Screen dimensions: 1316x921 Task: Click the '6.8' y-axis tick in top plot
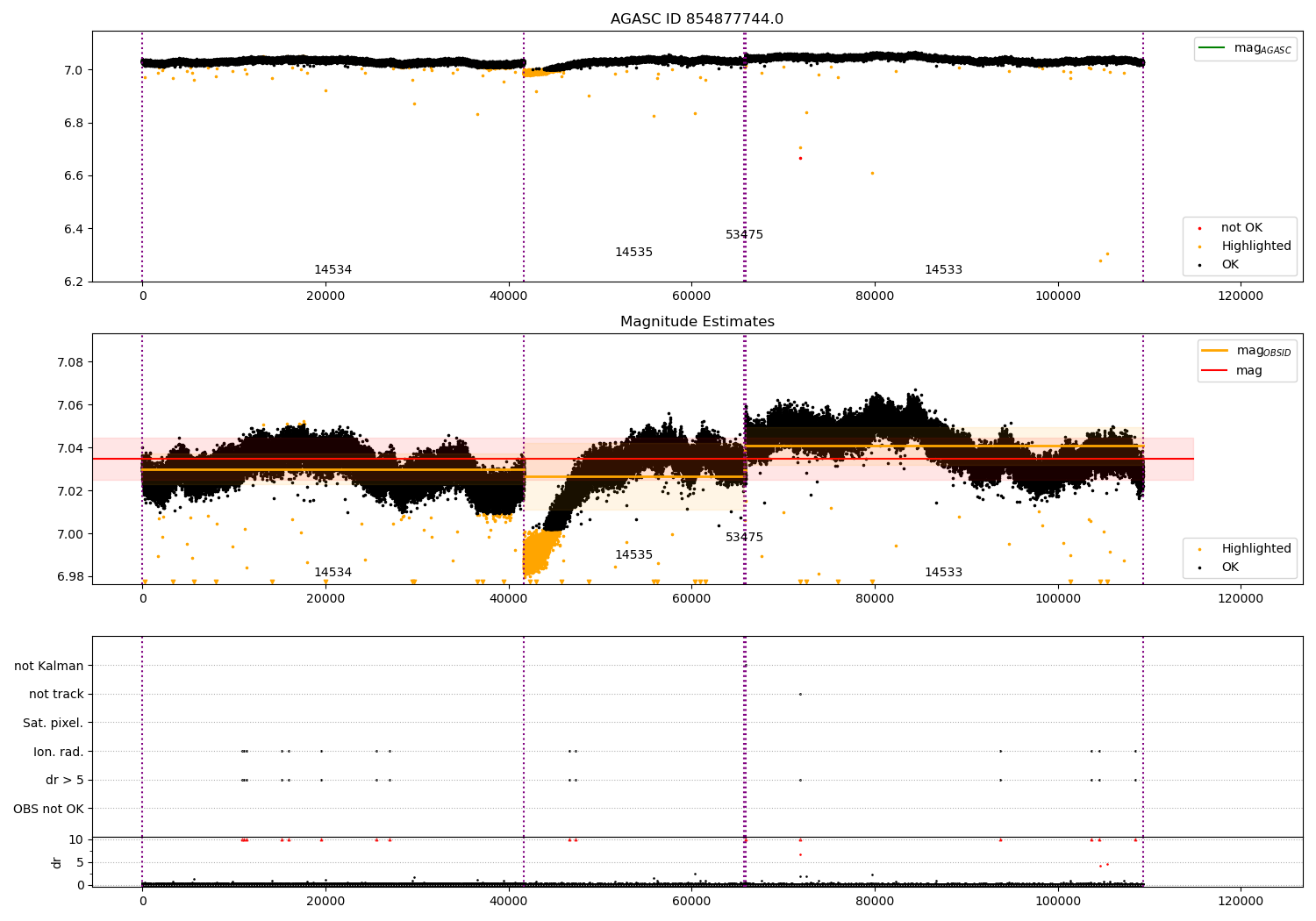click(x=74, y=124)
